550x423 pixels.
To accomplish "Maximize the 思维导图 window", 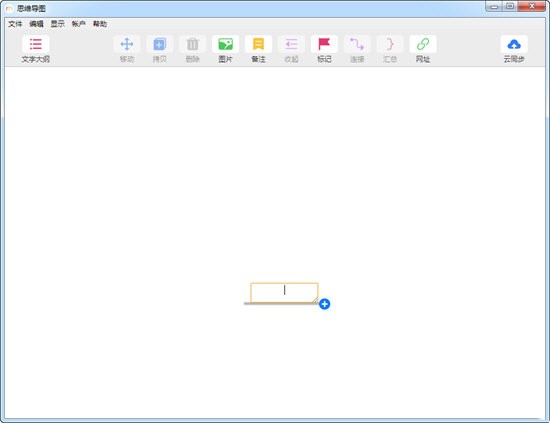I will point(510,6).
